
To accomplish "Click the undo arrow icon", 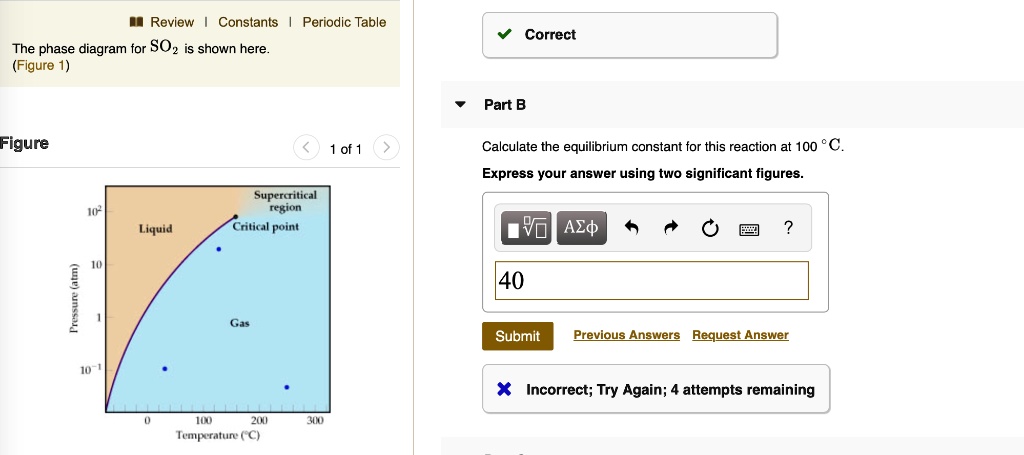I will (631, 229).
